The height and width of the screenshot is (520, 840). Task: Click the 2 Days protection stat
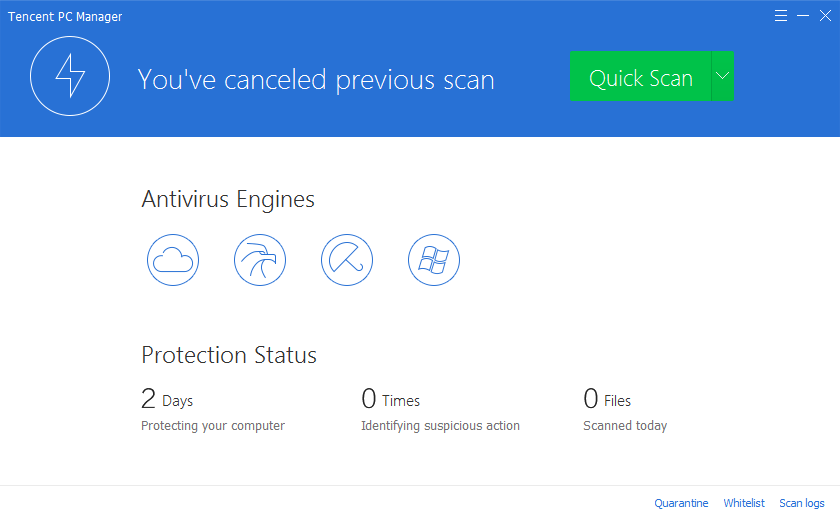pyautogui.click(x=167, y=400)
